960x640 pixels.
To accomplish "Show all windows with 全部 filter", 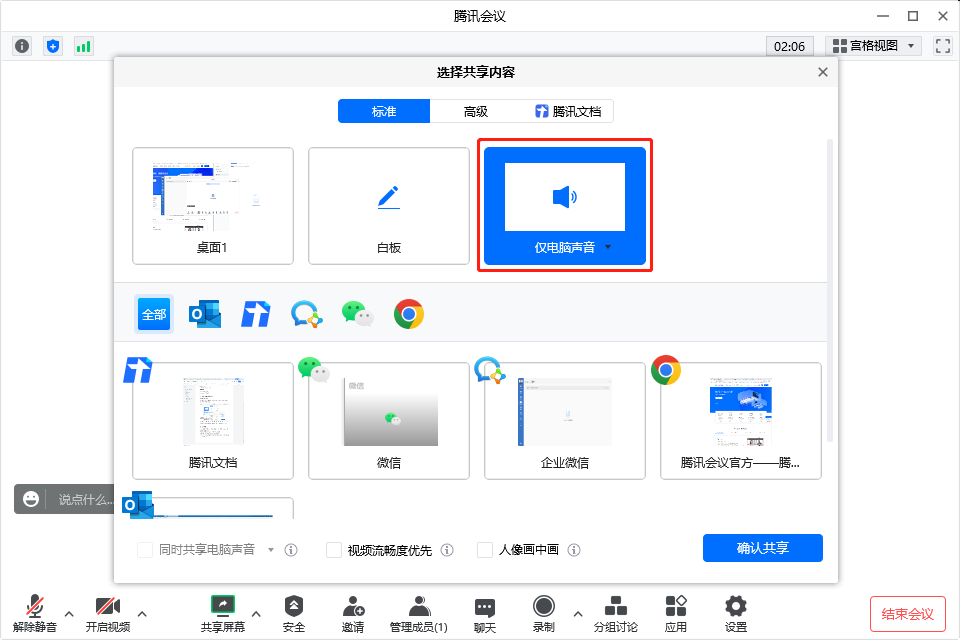I will pyautogui.click(x=154, y=314).
